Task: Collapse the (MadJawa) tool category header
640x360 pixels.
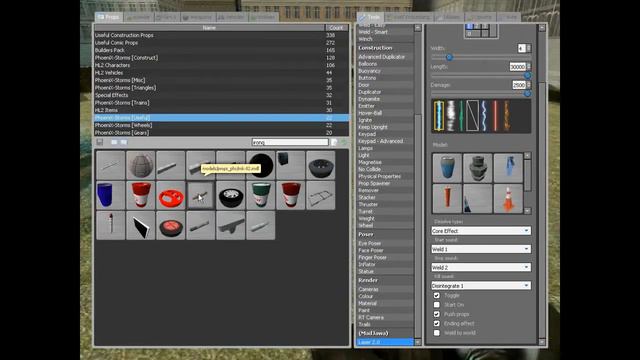Action: 385,333
